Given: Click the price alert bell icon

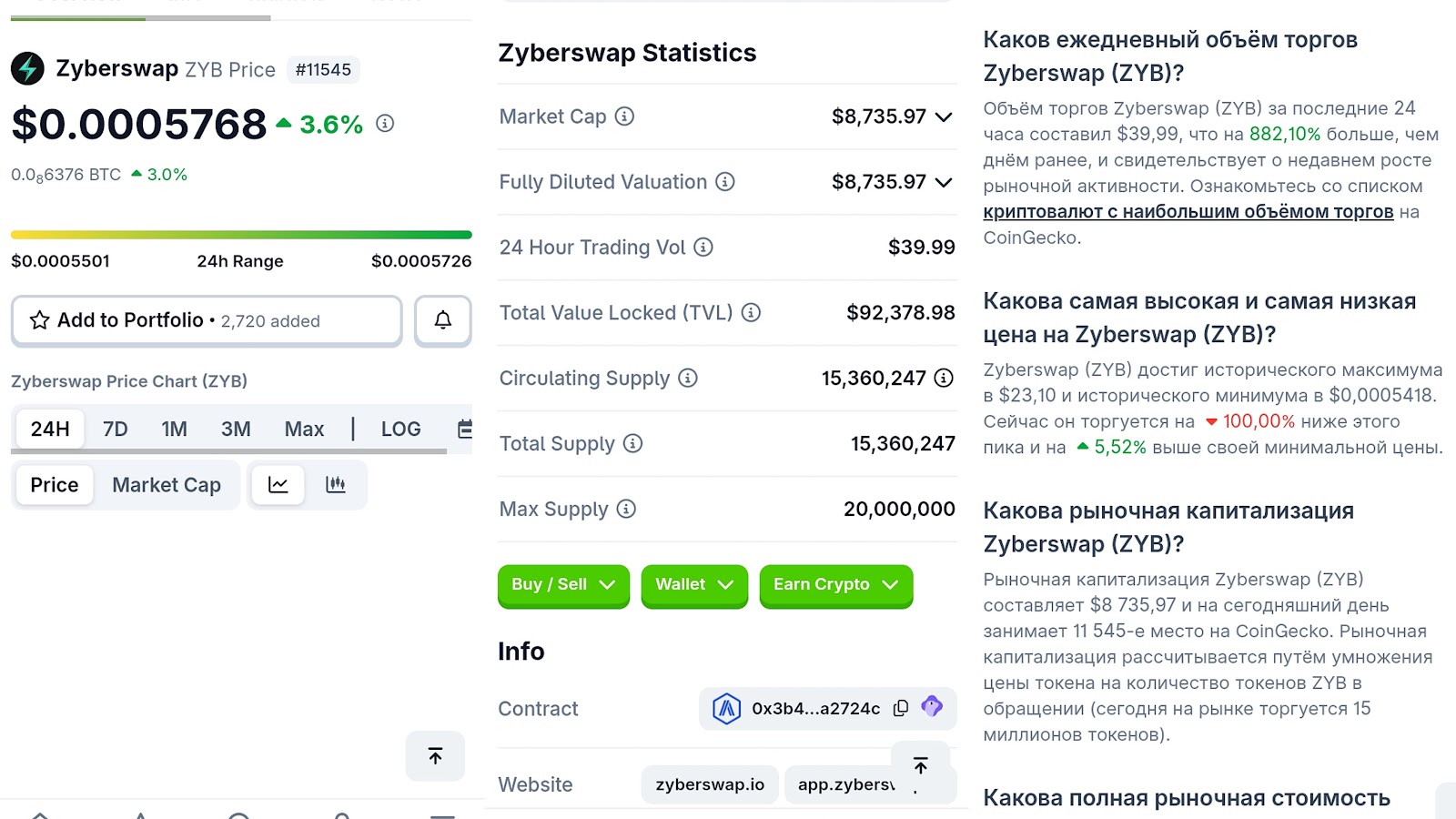Looking at the screenshot, I should [442, 320].
